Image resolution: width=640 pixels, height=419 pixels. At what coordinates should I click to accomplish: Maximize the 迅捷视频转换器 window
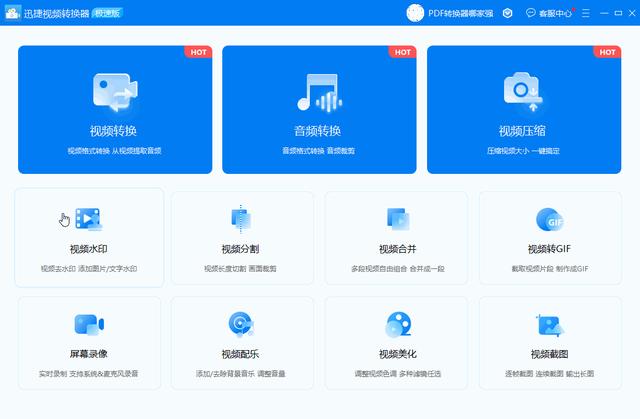618,13
